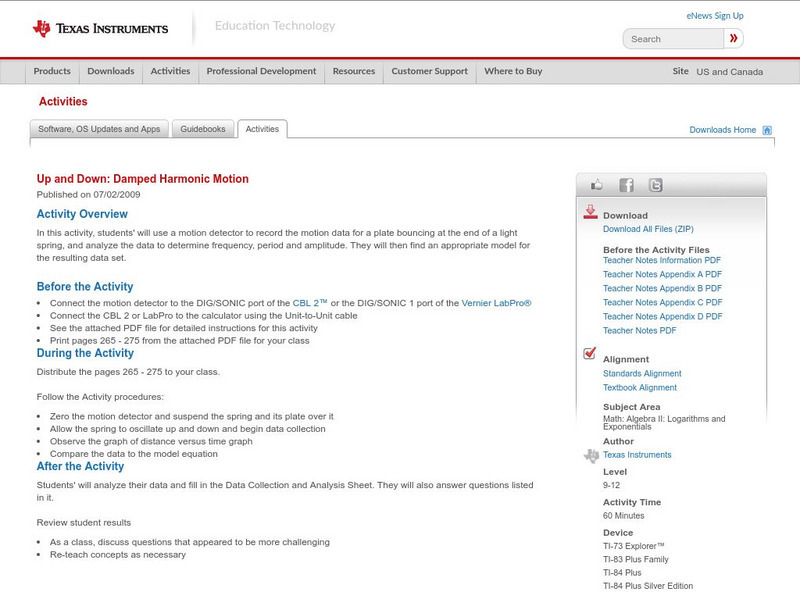Open the Customer Support menu
800x592 pixels.
click(430, 71)
